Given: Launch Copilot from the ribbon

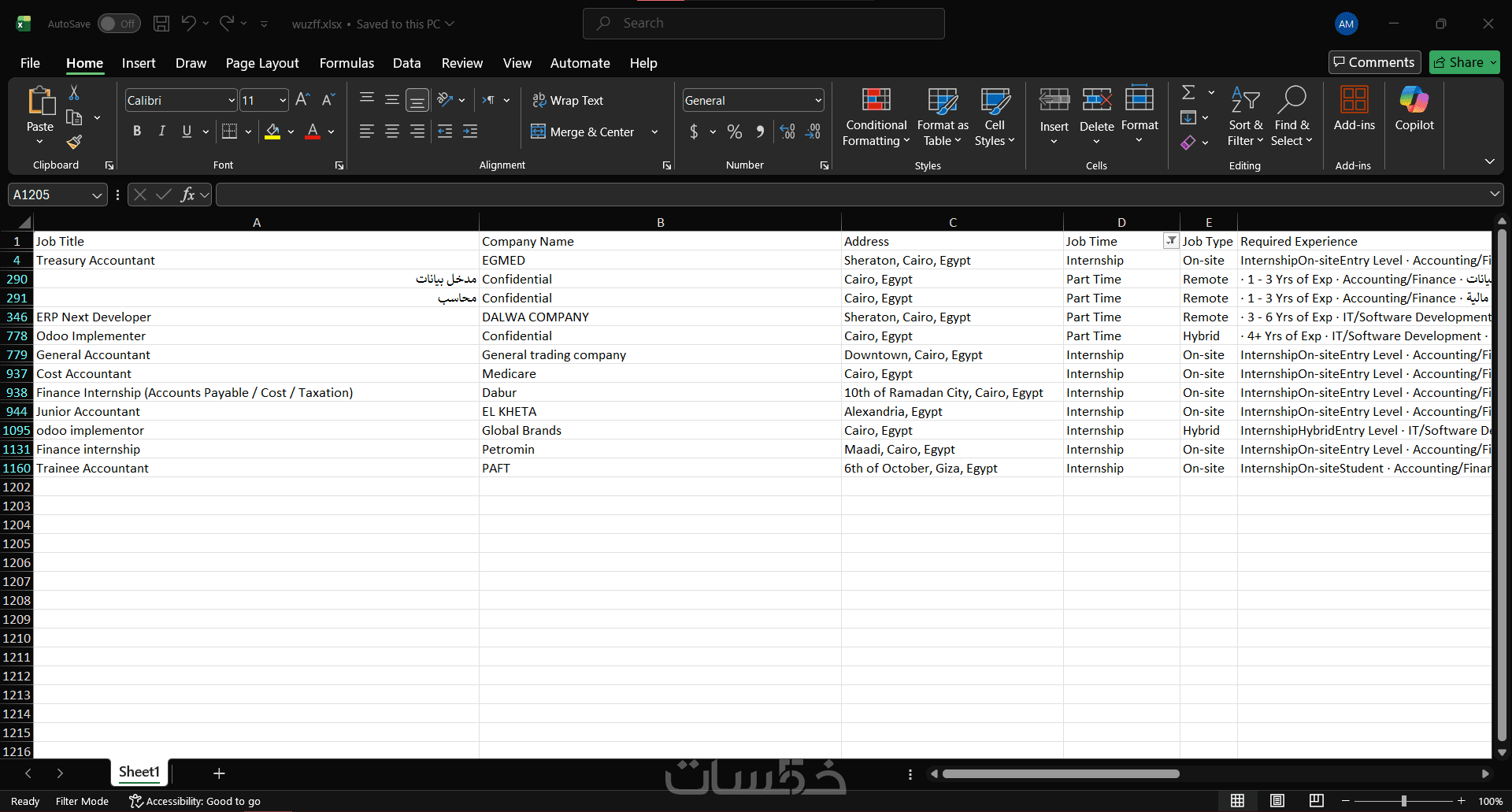Looking at the screenshot, I should [x=1414, y=109].
